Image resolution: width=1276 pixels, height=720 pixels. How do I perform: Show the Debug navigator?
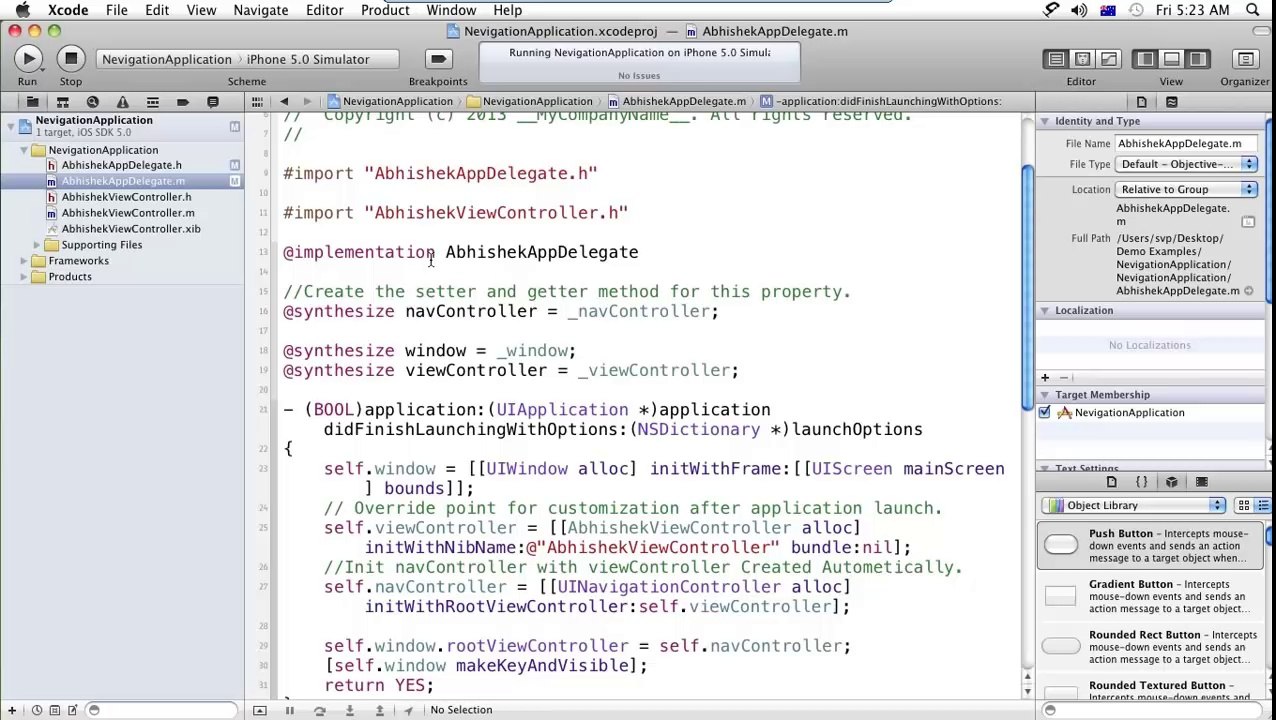coord(152,102)
